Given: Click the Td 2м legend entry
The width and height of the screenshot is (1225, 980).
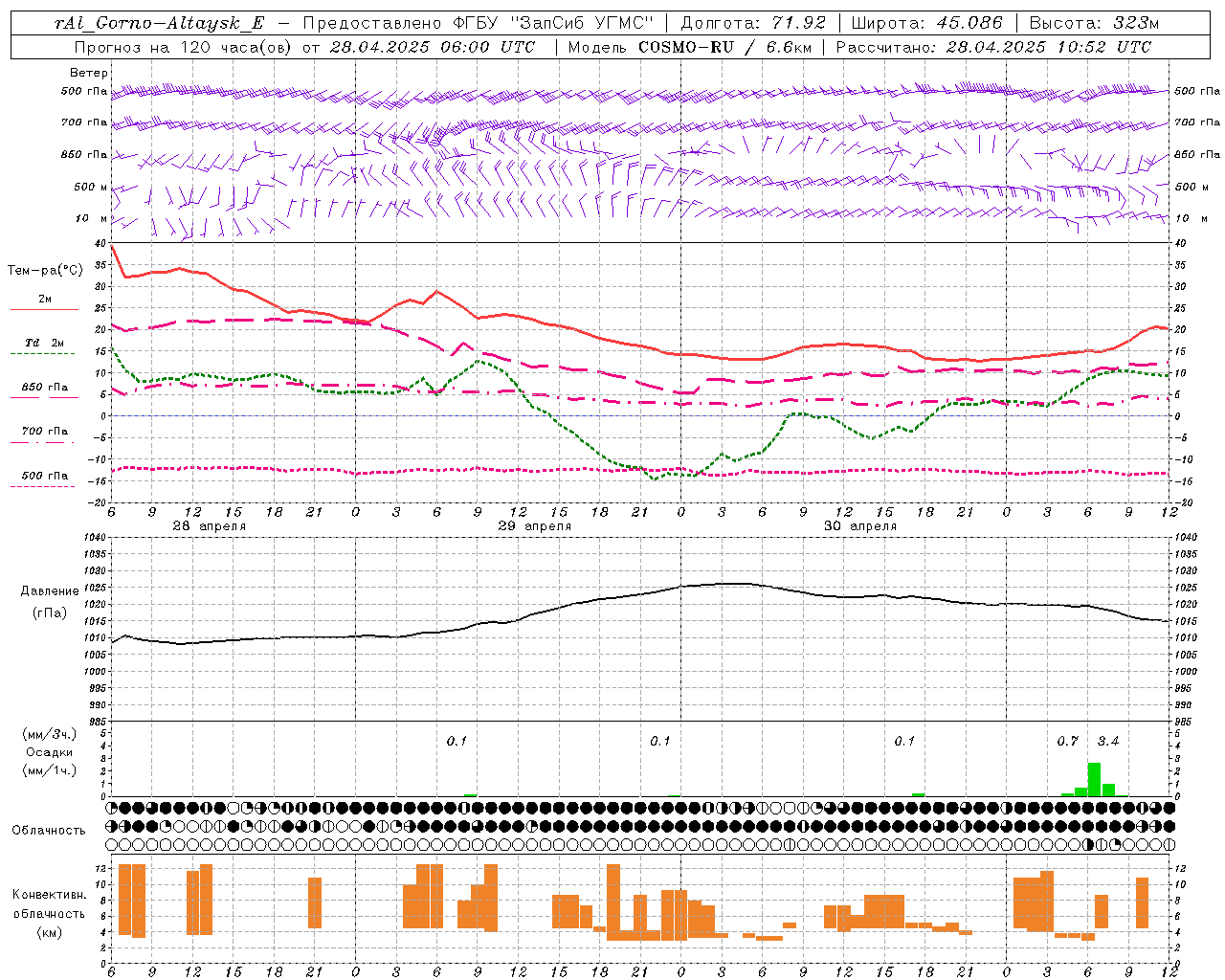Looking at the screenshot, I should coord(44,343).
